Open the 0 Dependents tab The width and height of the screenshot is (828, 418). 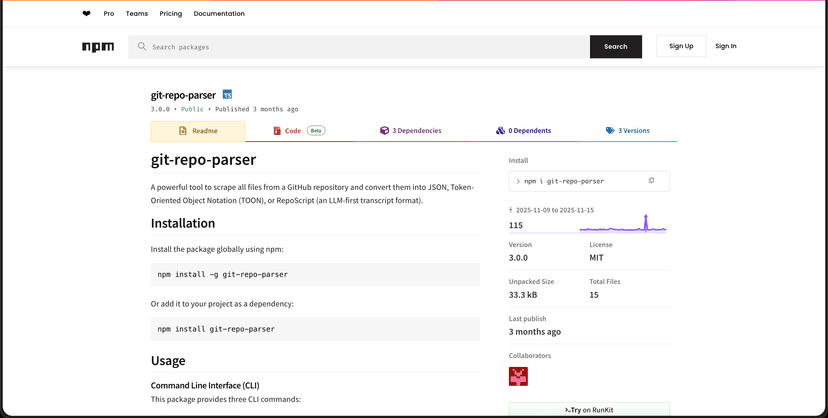(523, 131)
